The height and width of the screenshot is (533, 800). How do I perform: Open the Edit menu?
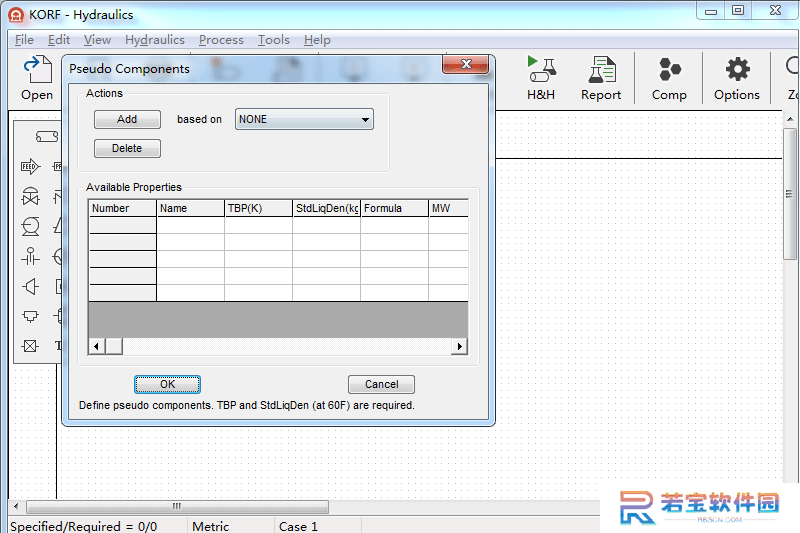click(59, 40)
